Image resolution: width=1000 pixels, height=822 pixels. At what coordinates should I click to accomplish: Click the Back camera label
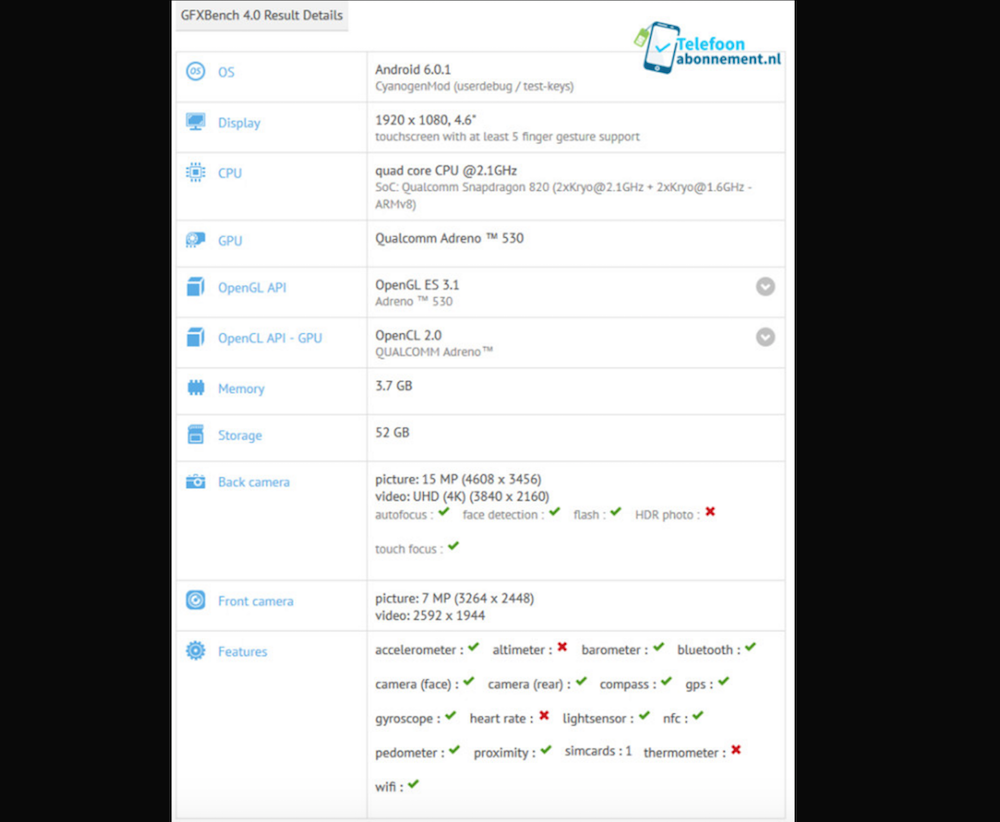(254, 482)
